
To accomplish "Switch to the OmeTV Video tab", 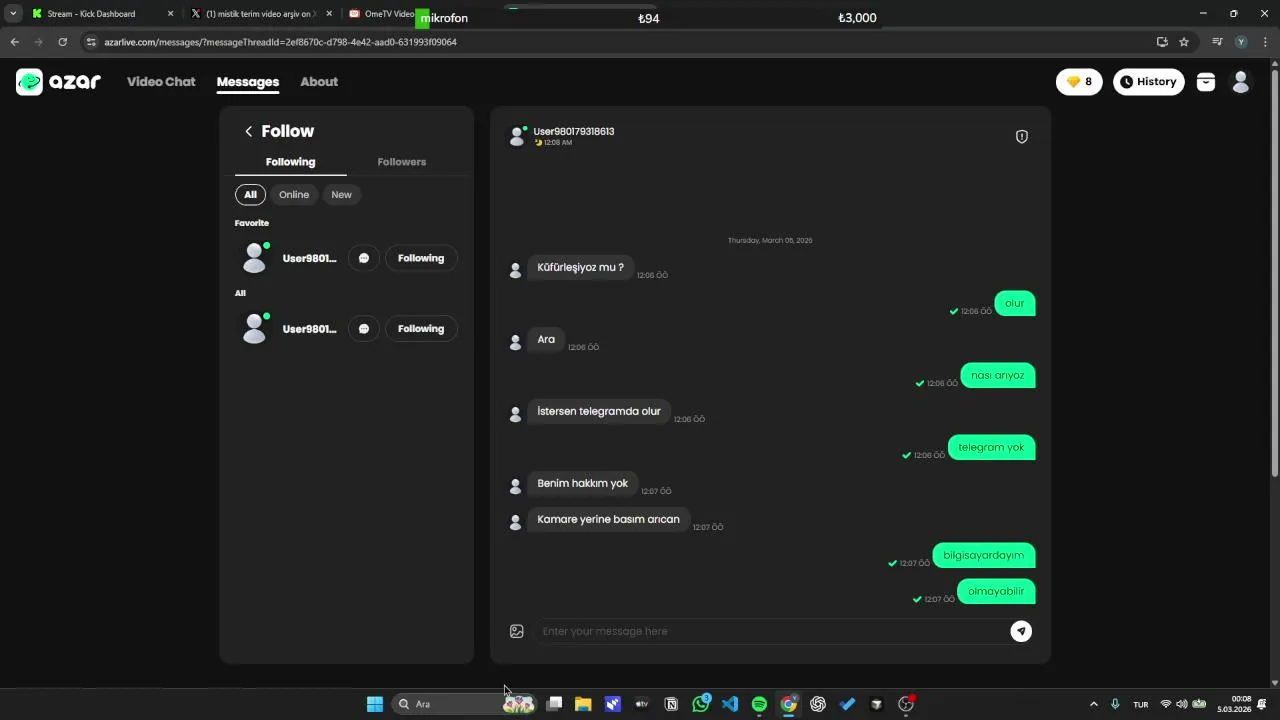I will (380, 14).
